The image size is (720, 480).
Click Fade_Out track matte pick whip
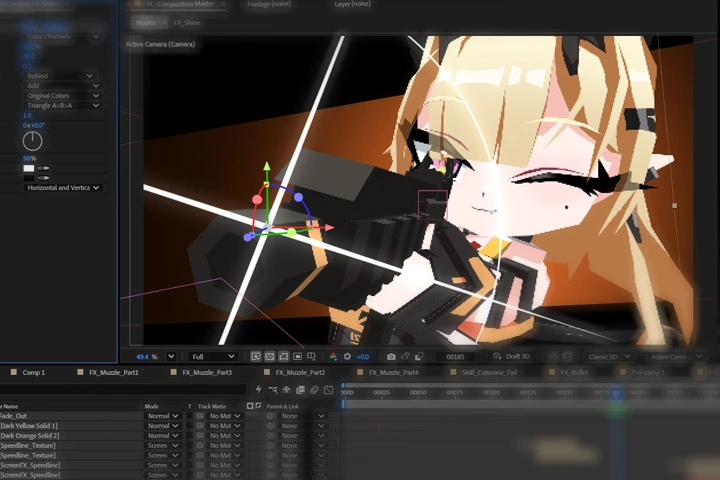pos(200,416)
